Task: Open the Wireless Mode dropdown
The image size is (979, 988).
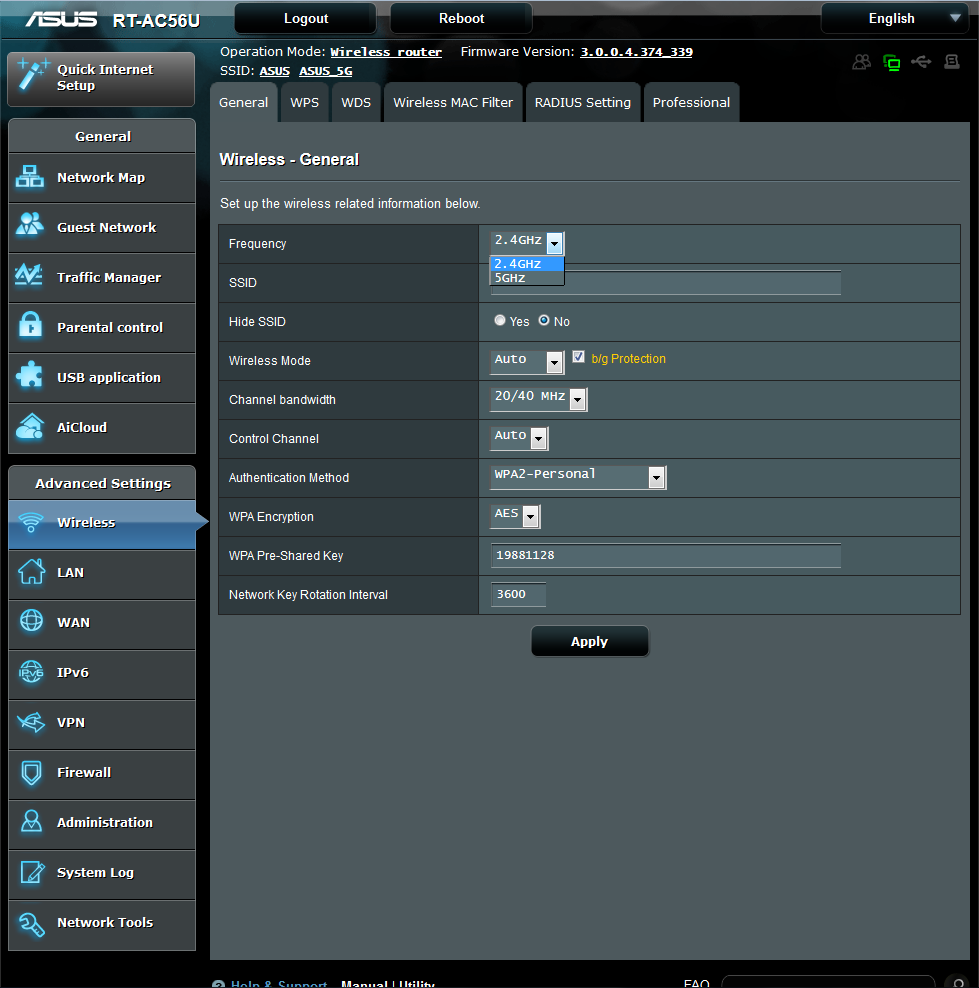Action: 527,361
